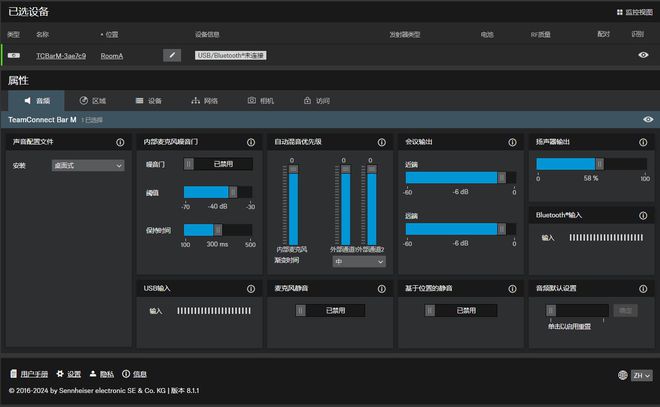
Task: Open info for 扬声器输出 panel
Action: [x=643, y=142]
